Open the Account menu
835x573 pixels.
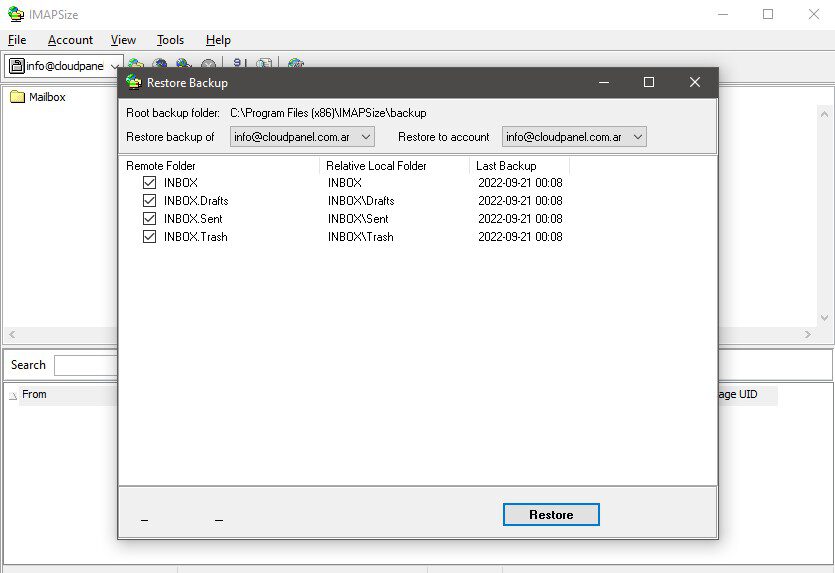[70, 40]
